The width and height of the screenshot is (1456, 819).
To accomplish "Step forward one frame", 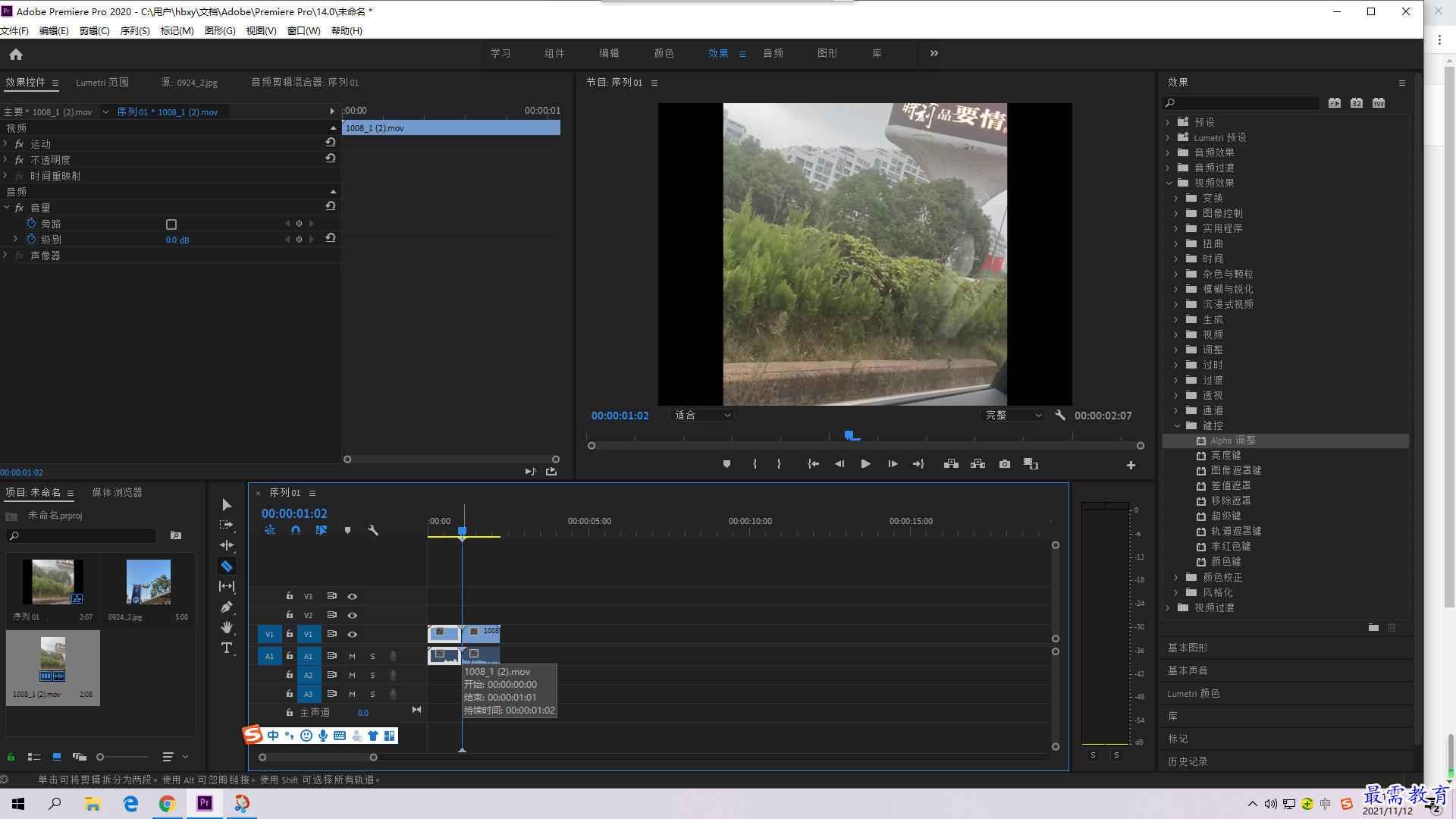I will [893, 464].
